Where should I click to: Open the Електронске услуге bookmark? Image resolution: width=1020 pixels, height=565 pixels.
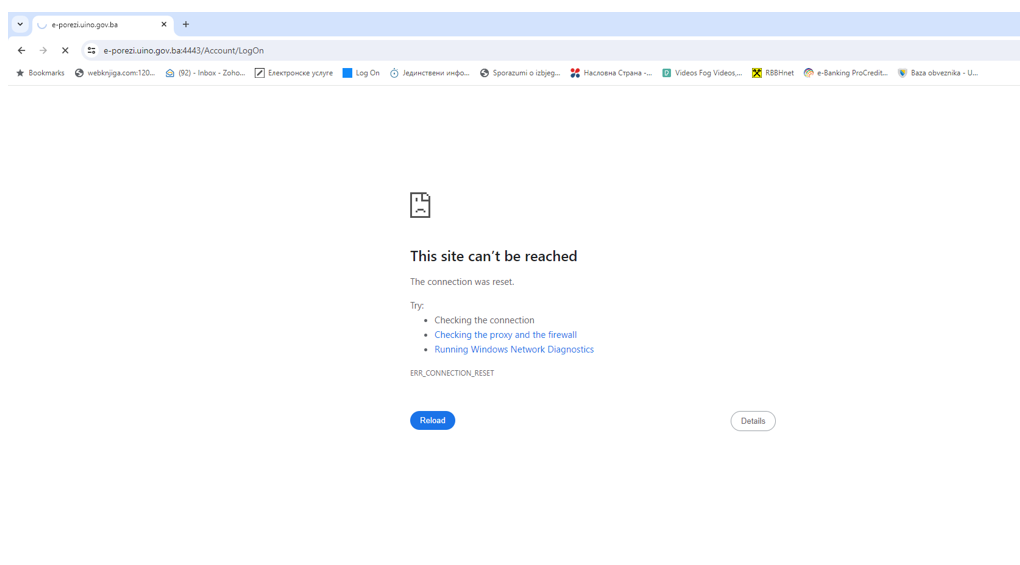coord(294,73)
